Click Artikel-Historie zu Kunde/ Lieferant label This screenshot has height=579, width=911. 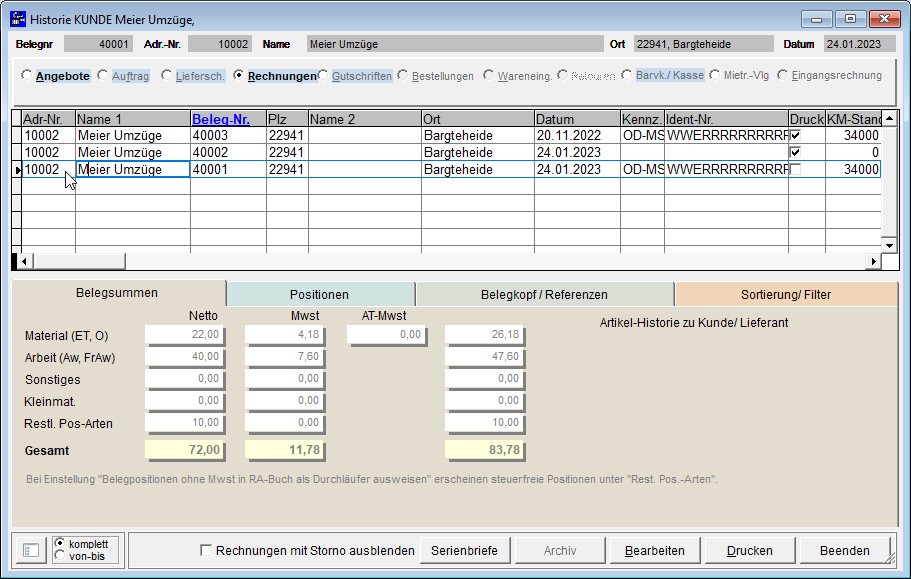694,323
